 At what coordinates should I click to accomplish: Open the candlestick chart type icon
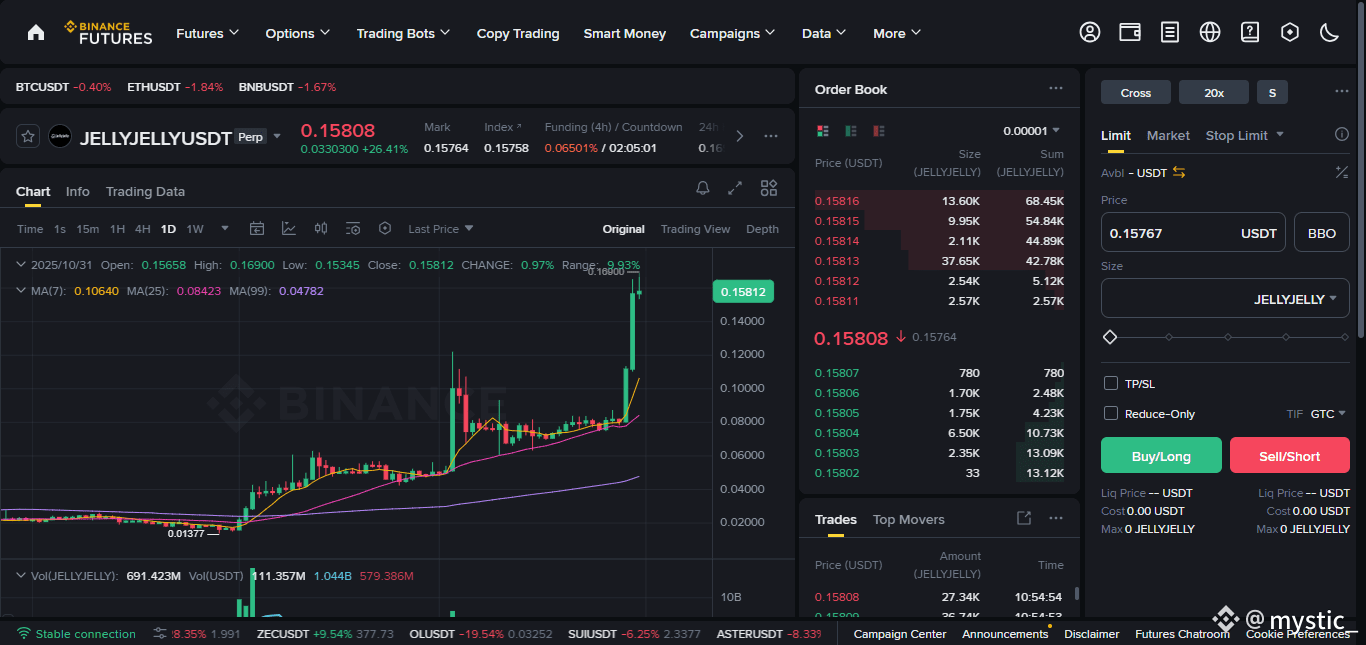click(x=321, y=229)
